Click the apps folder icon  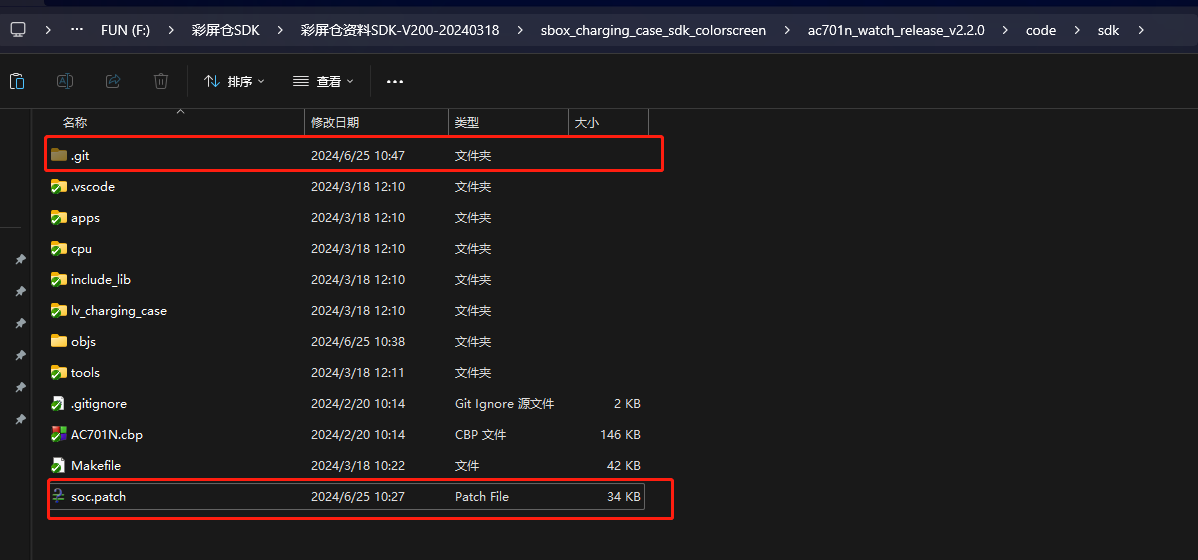point(59,218)
